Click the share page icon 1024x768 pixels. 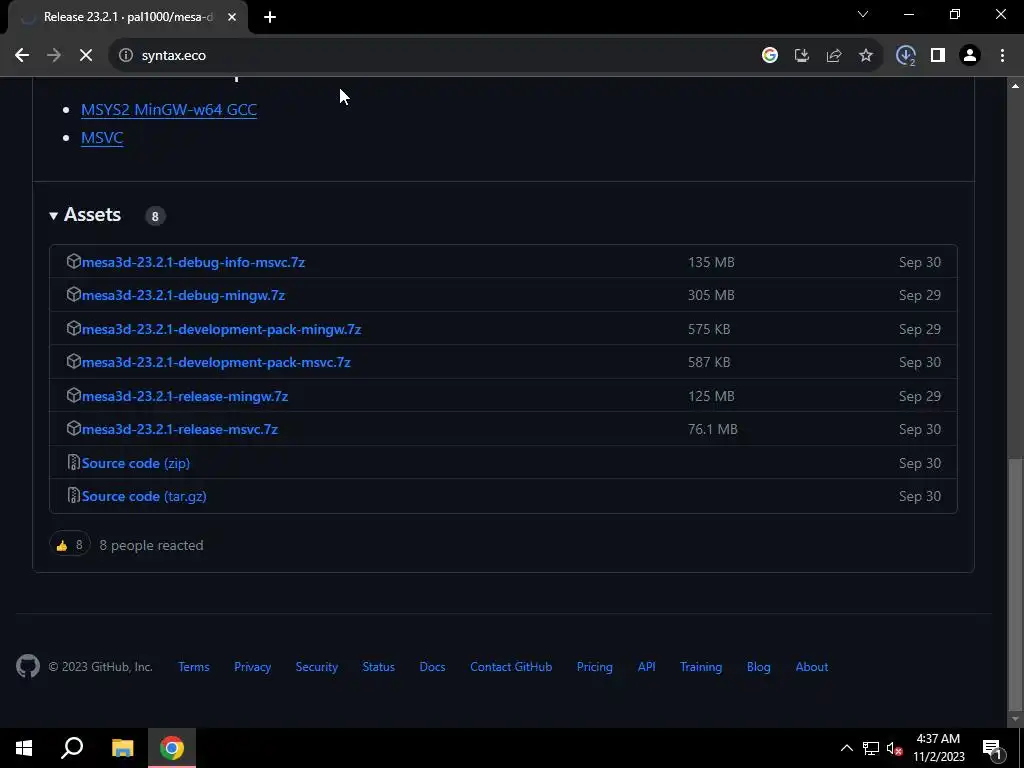pyautogui.click(x=834, y=56)
